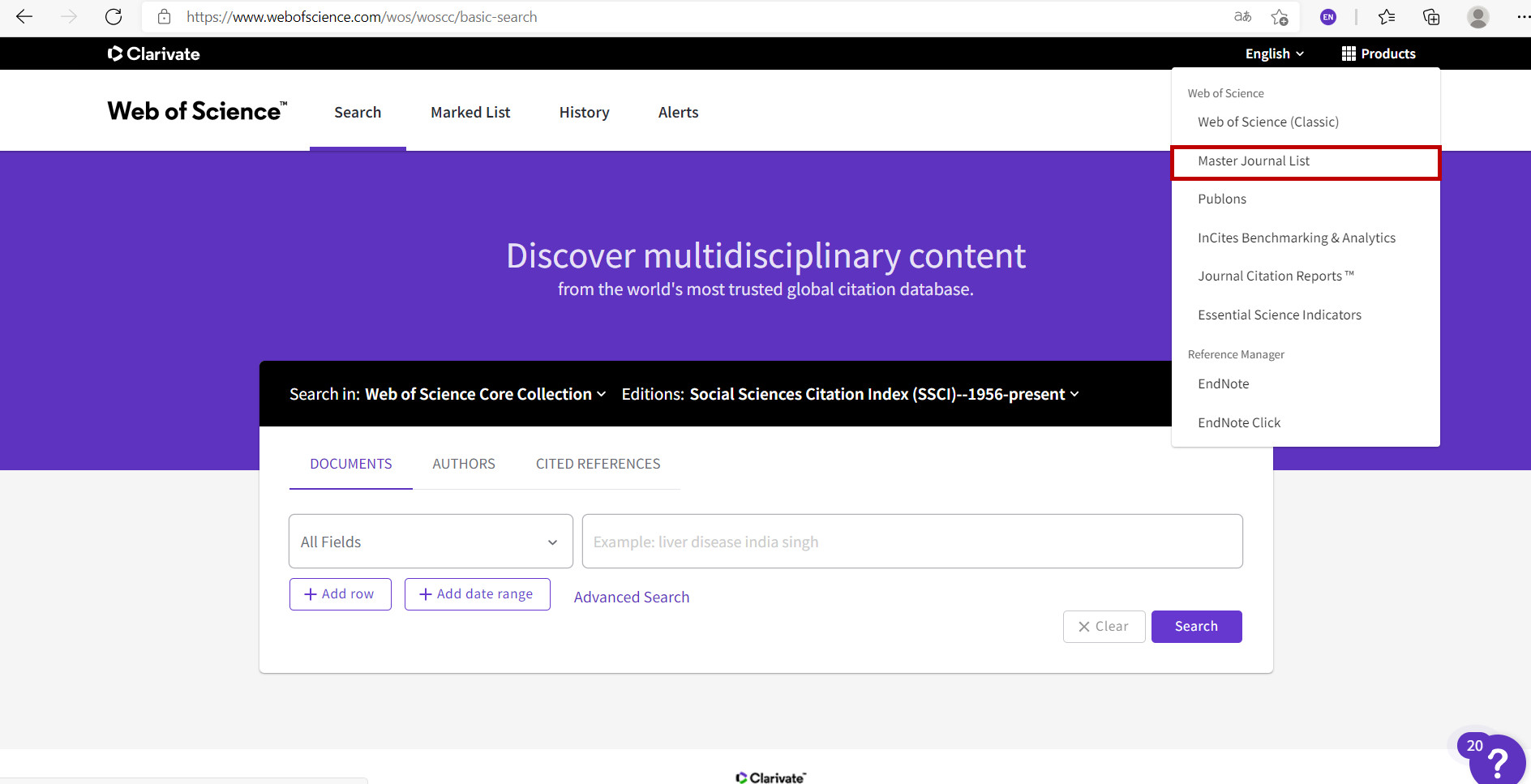Add page to favorites star icon

coord(1280,17)
